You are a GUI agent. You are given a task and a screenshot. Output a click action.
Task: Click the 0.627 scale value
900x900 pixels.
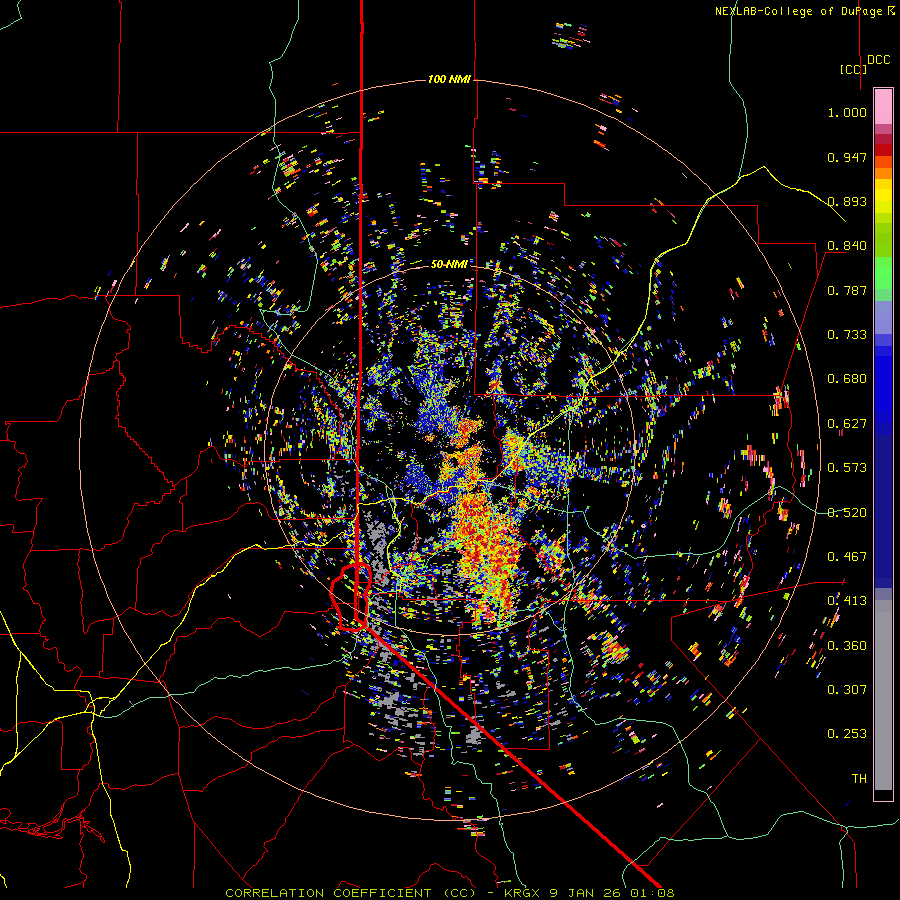tap(847, 424)
